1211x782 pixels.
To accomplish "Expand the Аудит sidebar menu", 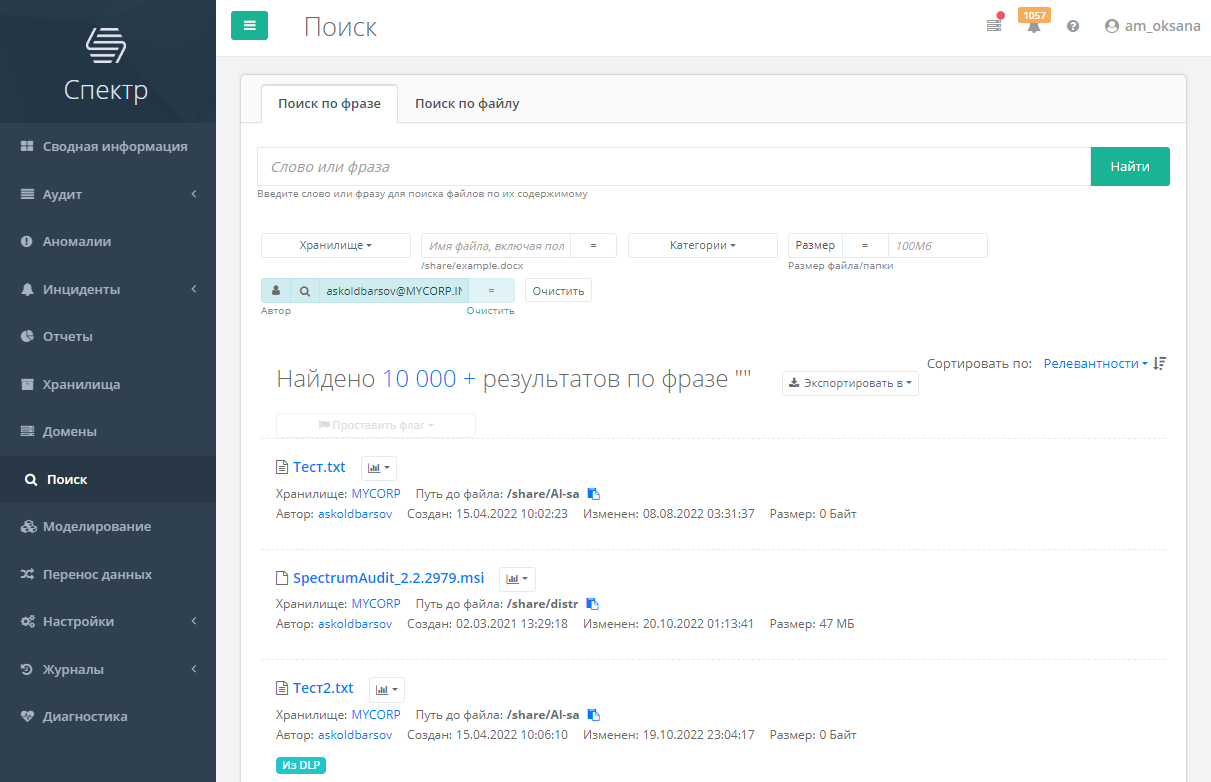I will [x=108, y=194].
